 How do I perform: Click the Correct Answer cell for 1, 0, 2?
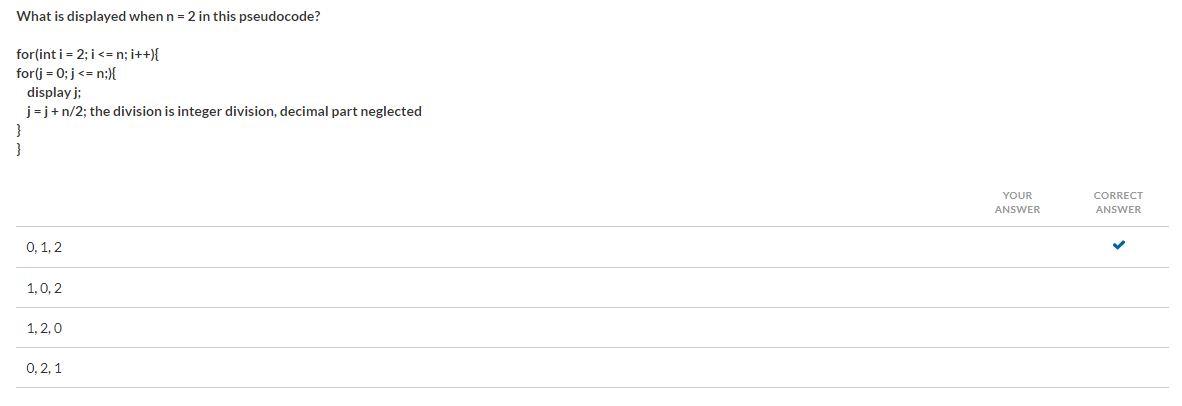pos(1118,288)
